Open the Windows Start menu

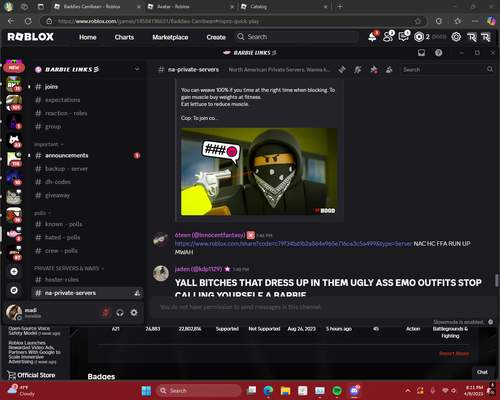point(146,391)
